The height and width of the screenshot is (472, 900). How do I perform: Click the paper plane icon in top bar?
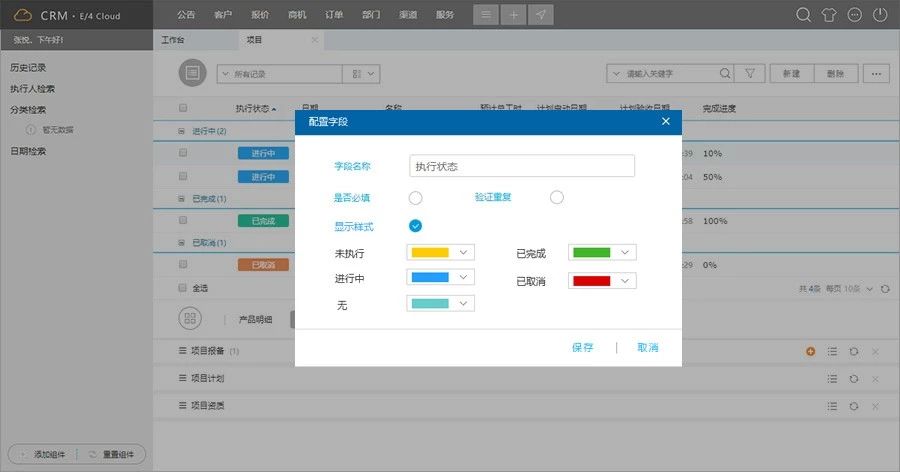541,15
